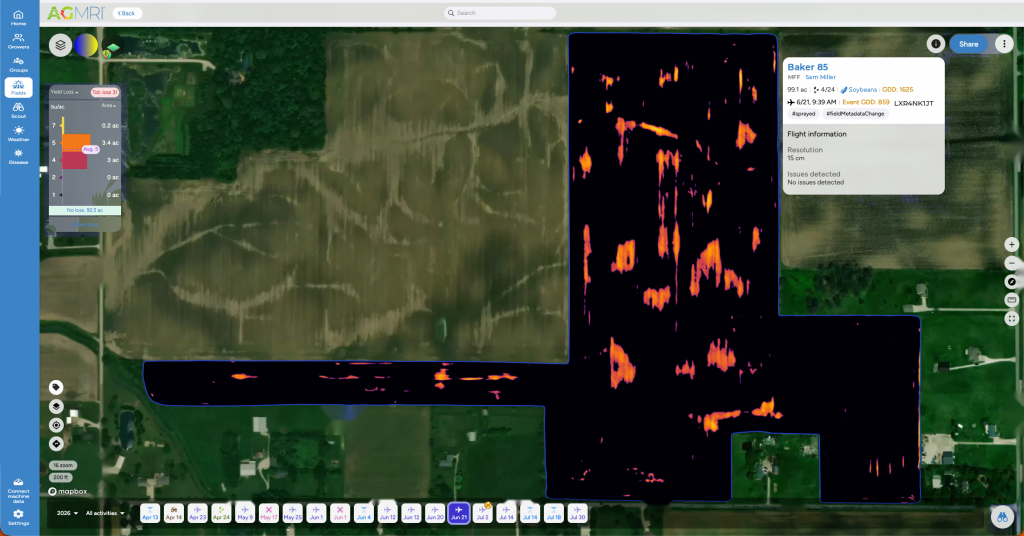The height and width of the screenshot is (536, 1024).
Task: Click the Share button
Action: [x=968, y=44]
